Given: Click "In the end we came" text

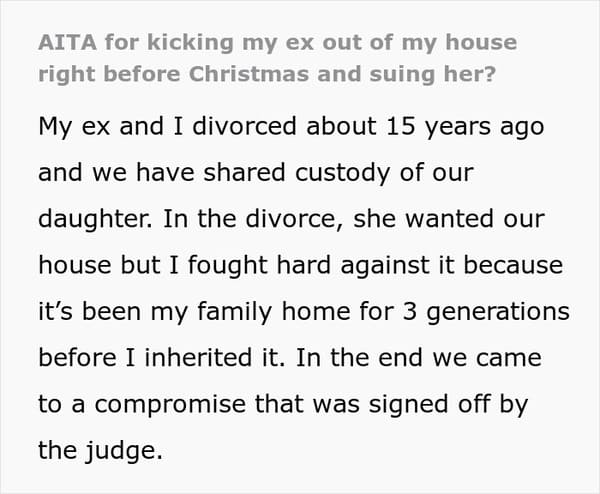Looking at the screenshot, I should click(419, 357).
